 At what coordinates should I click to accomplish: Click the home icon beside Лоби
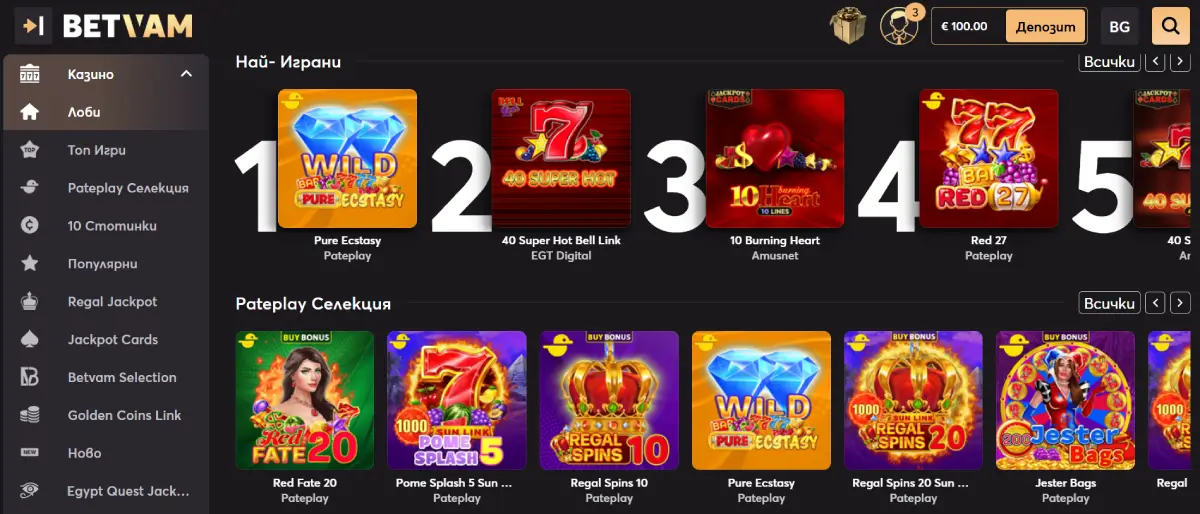pyautogui.click(x=30, y=112)
